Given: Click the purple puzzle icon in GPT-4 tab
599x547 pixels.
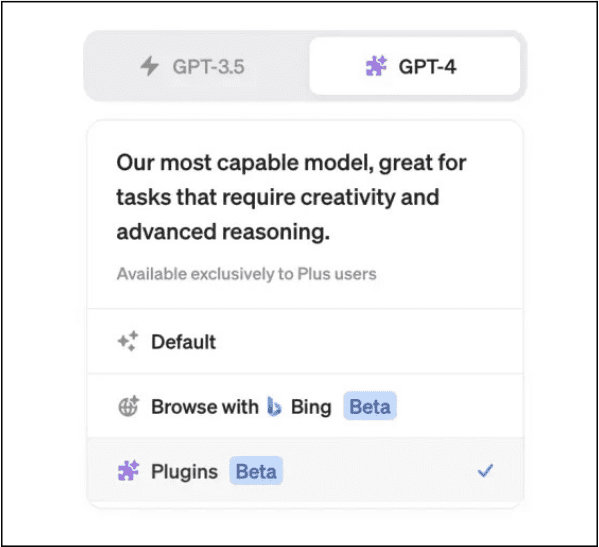Looking at the screenshot, I should (x=376, y=66).
